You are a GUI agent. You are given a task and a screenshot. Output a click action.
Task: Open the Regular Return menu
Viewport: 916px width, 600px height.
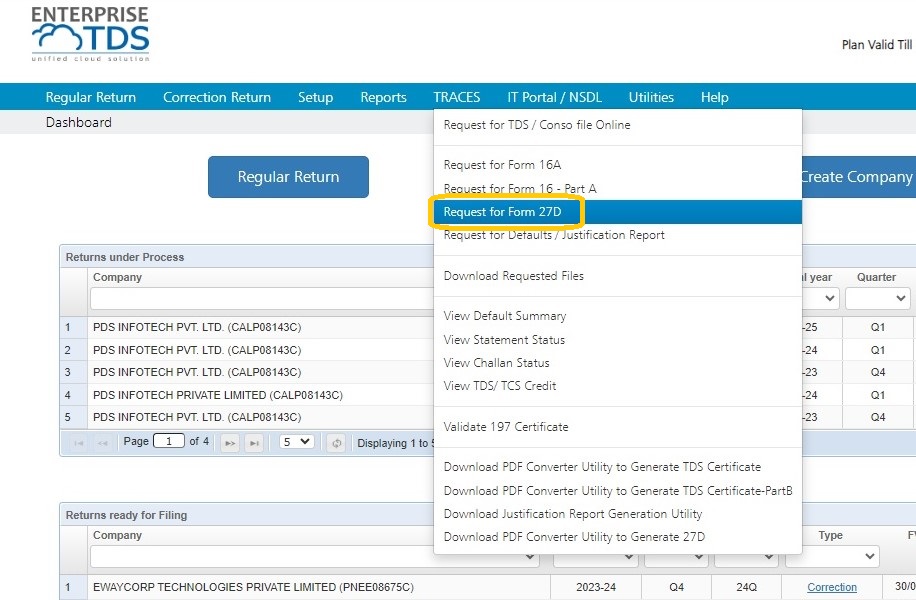pyautogui.click(x=91, y=97)
